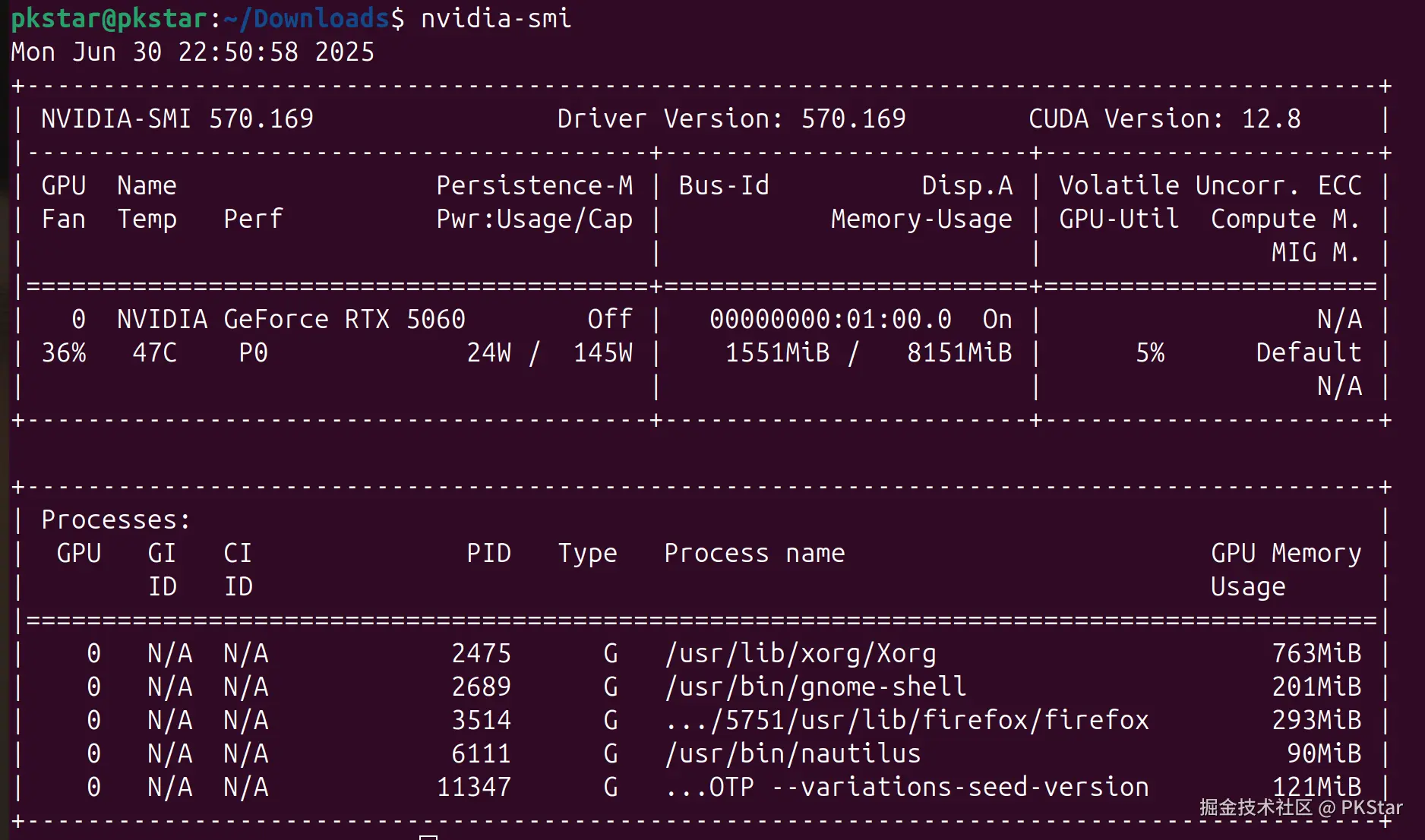1425x840 pixels.
Task: Click the /usr/lib/xorg/Xorg process name
Action: coord(800,653)
